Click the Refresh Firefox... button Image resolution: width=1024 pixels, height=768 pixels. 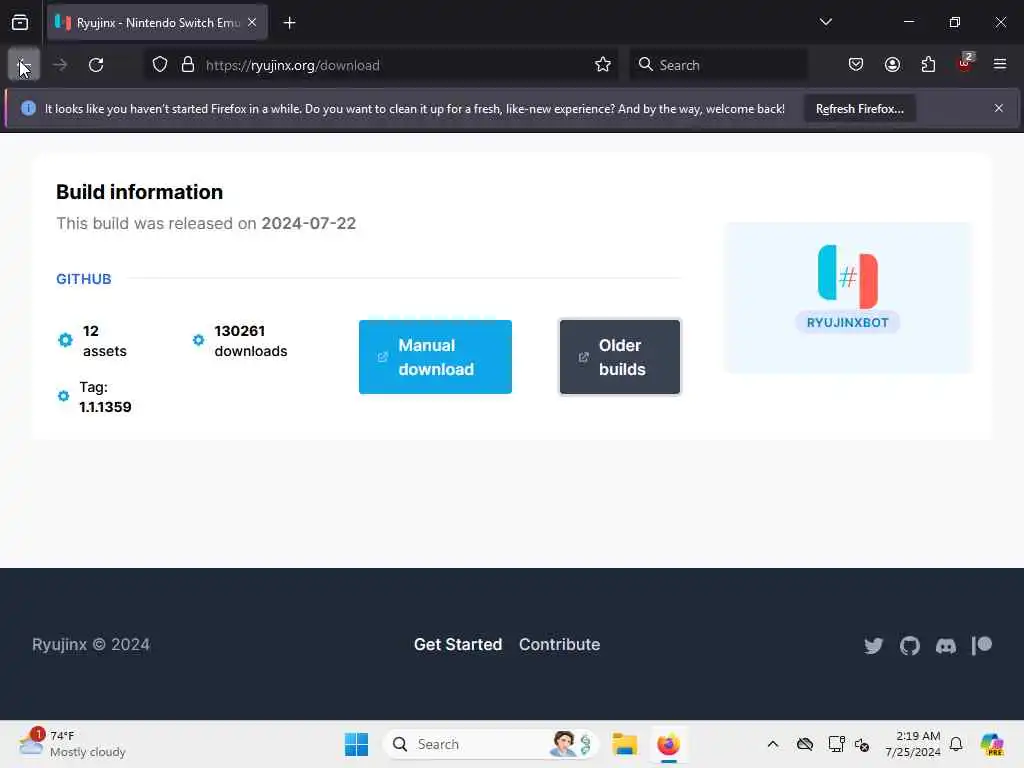[x=859, y=108]
